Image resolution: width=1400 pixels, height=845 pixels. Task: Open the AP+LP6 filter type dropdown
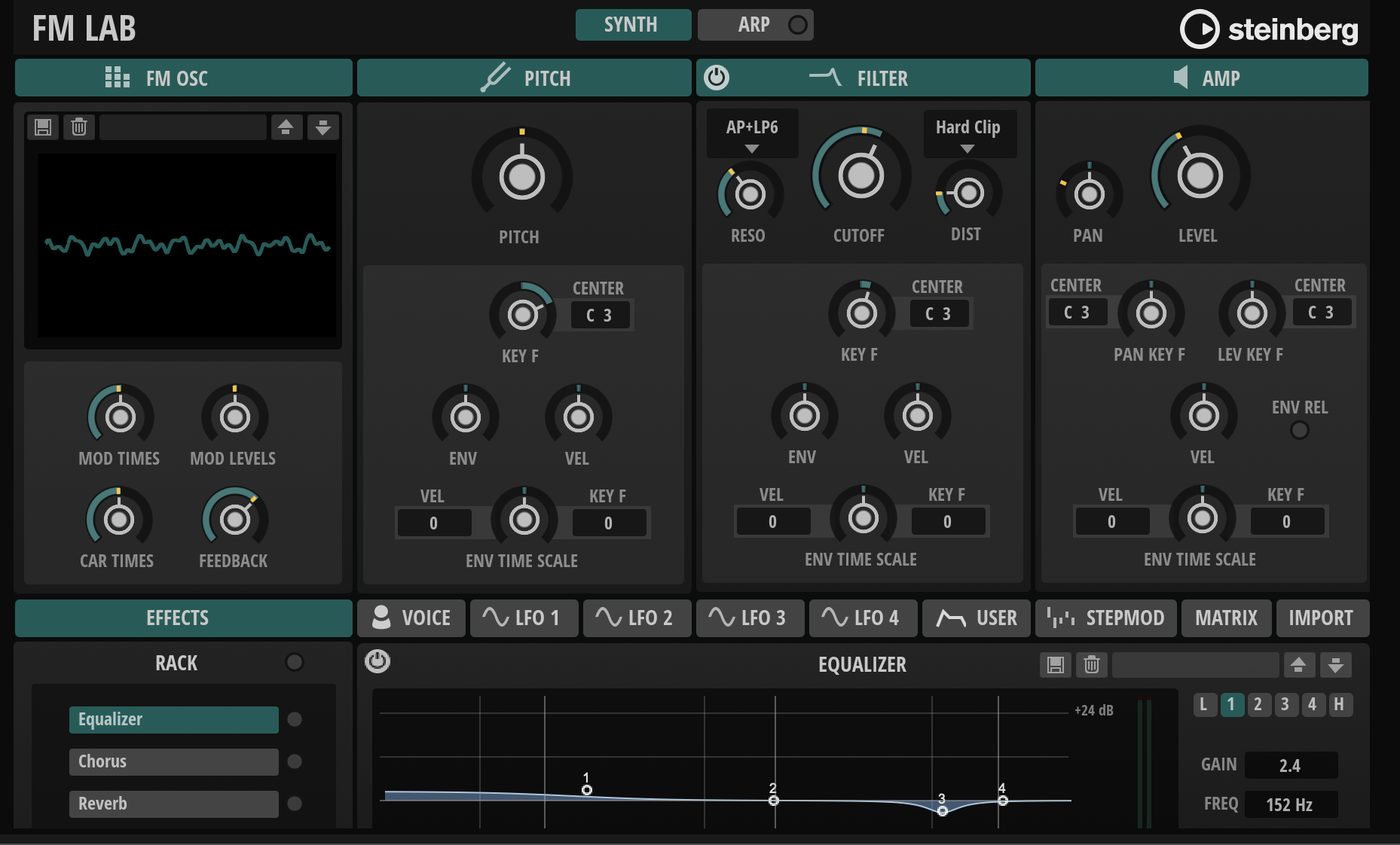[x=750, y=133]
